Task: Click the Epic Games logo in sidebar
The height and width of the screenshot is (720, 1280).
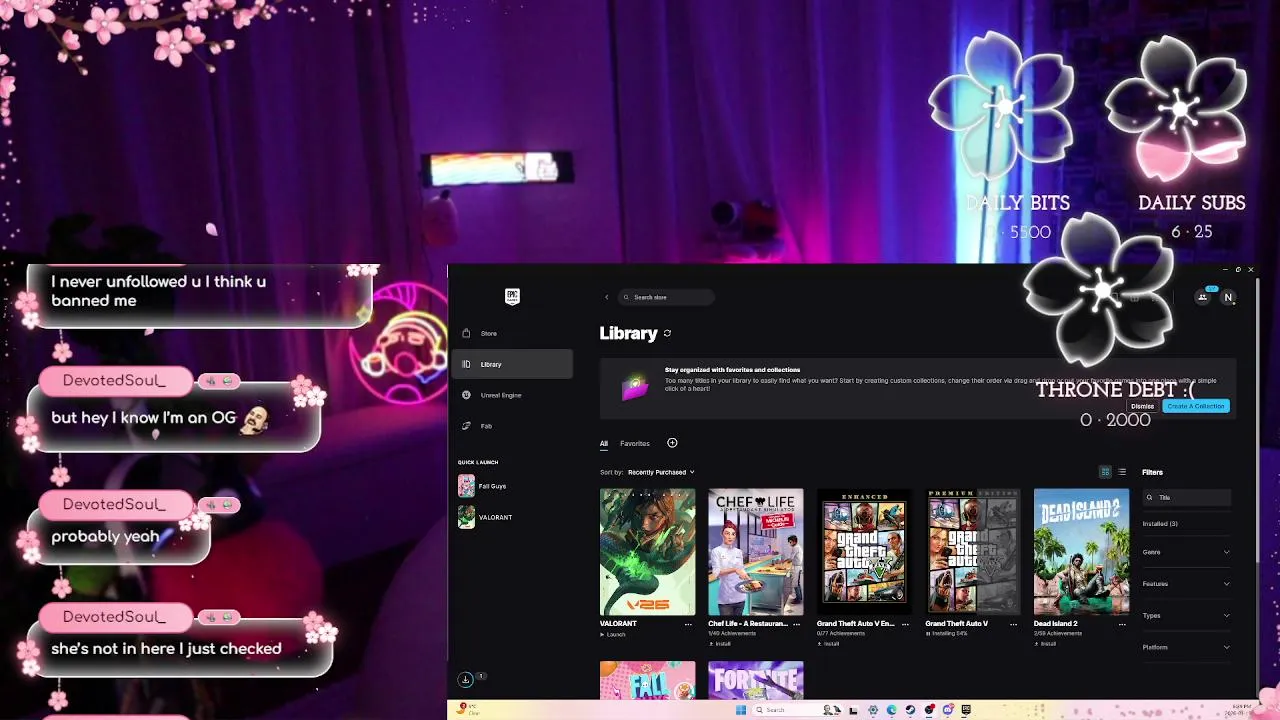Action: [x=512, y=296]
